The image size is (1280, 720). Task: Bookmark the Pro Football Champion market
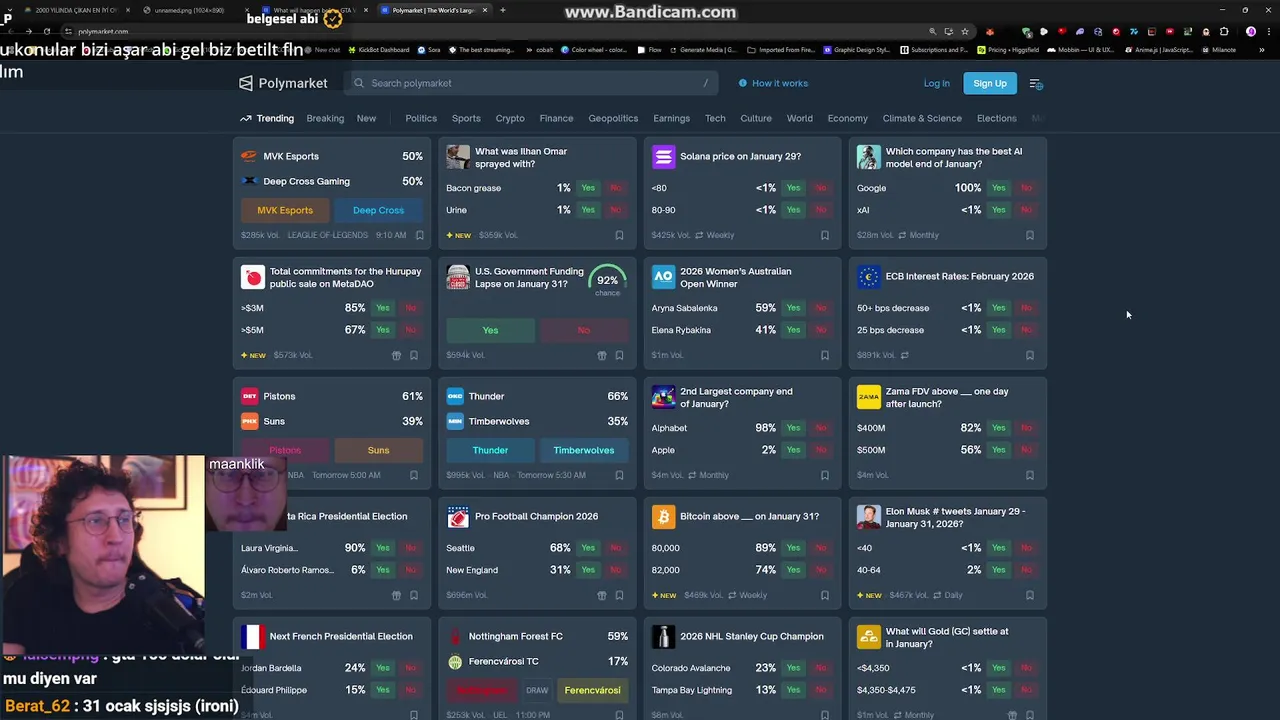619,595
